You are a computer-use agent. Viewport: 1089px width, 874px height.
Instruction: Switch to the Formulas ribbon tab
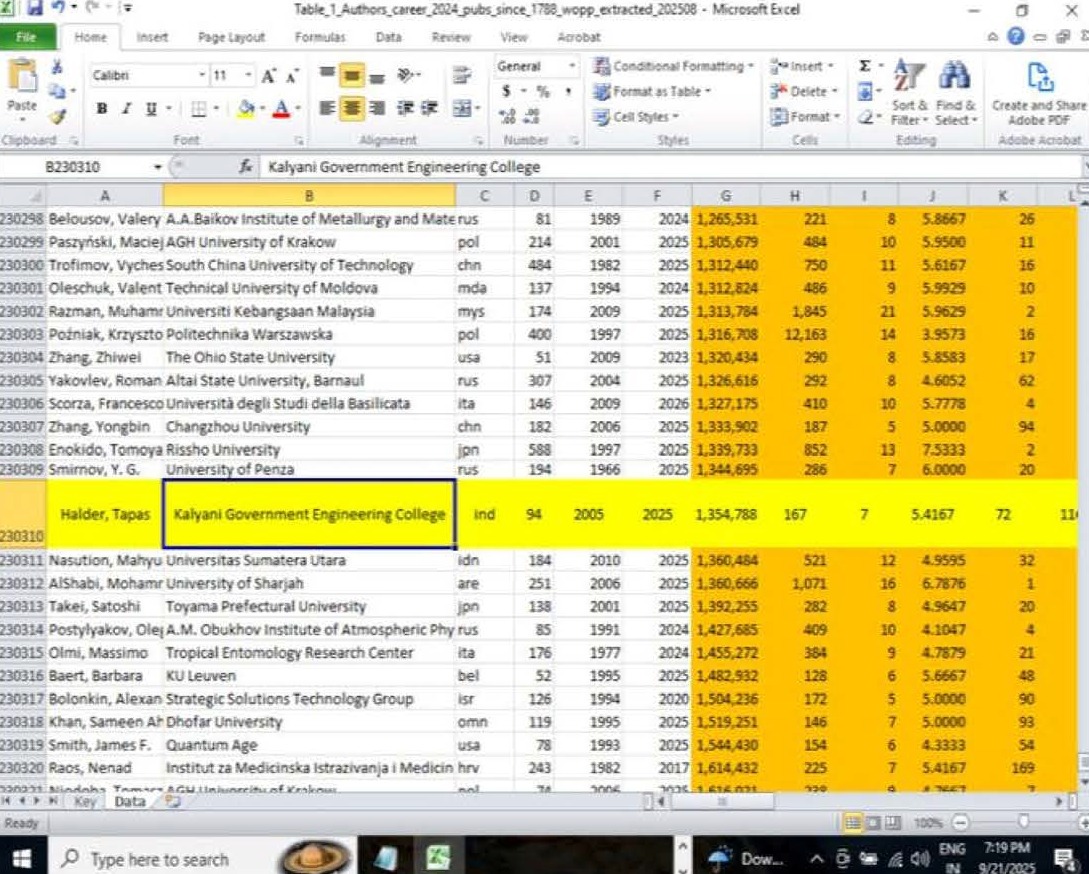[x=320, y=37]
